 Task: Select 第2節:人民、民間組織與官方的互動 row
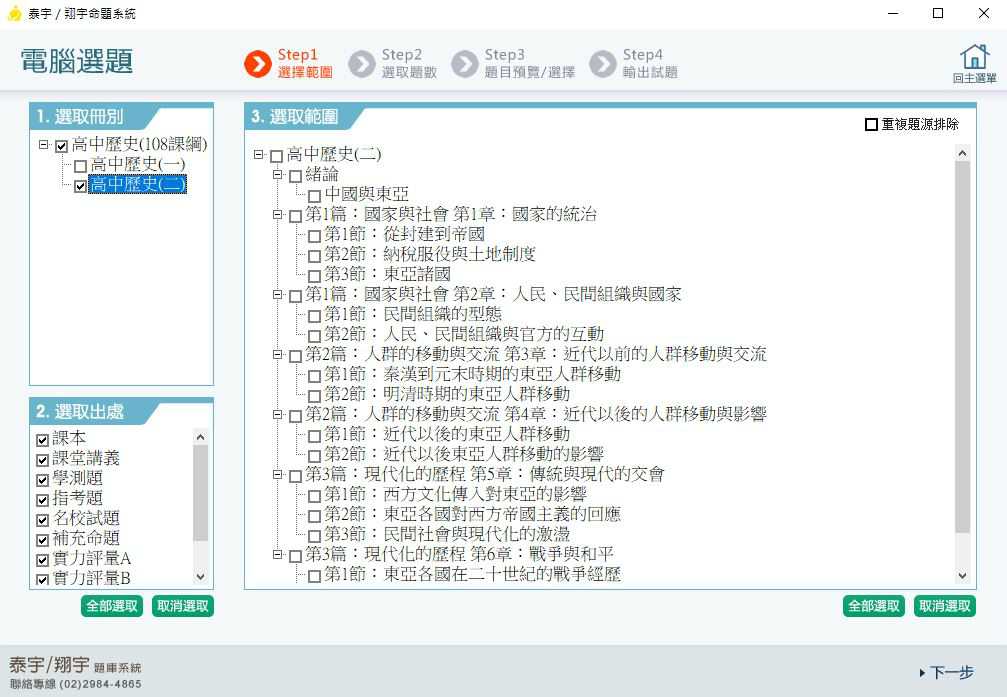(x=463, y=334)
